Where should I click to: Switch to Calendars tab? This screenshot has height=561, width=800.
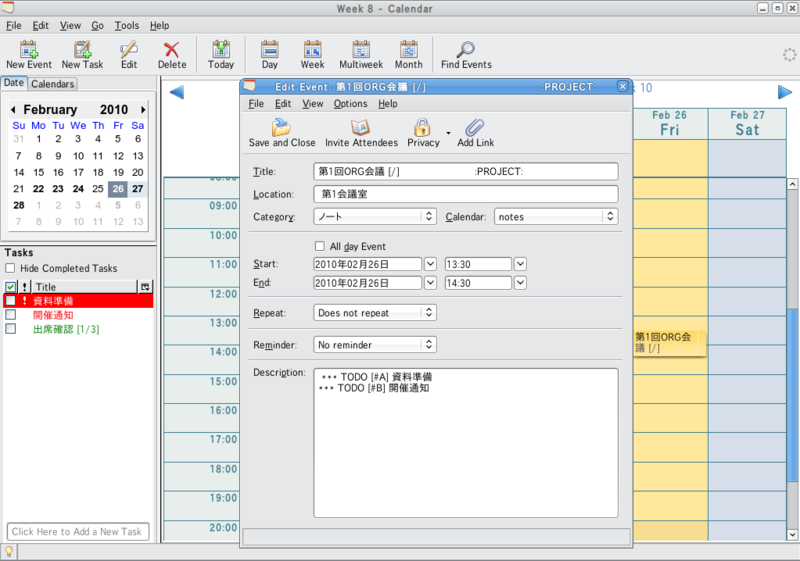(53, 84)
